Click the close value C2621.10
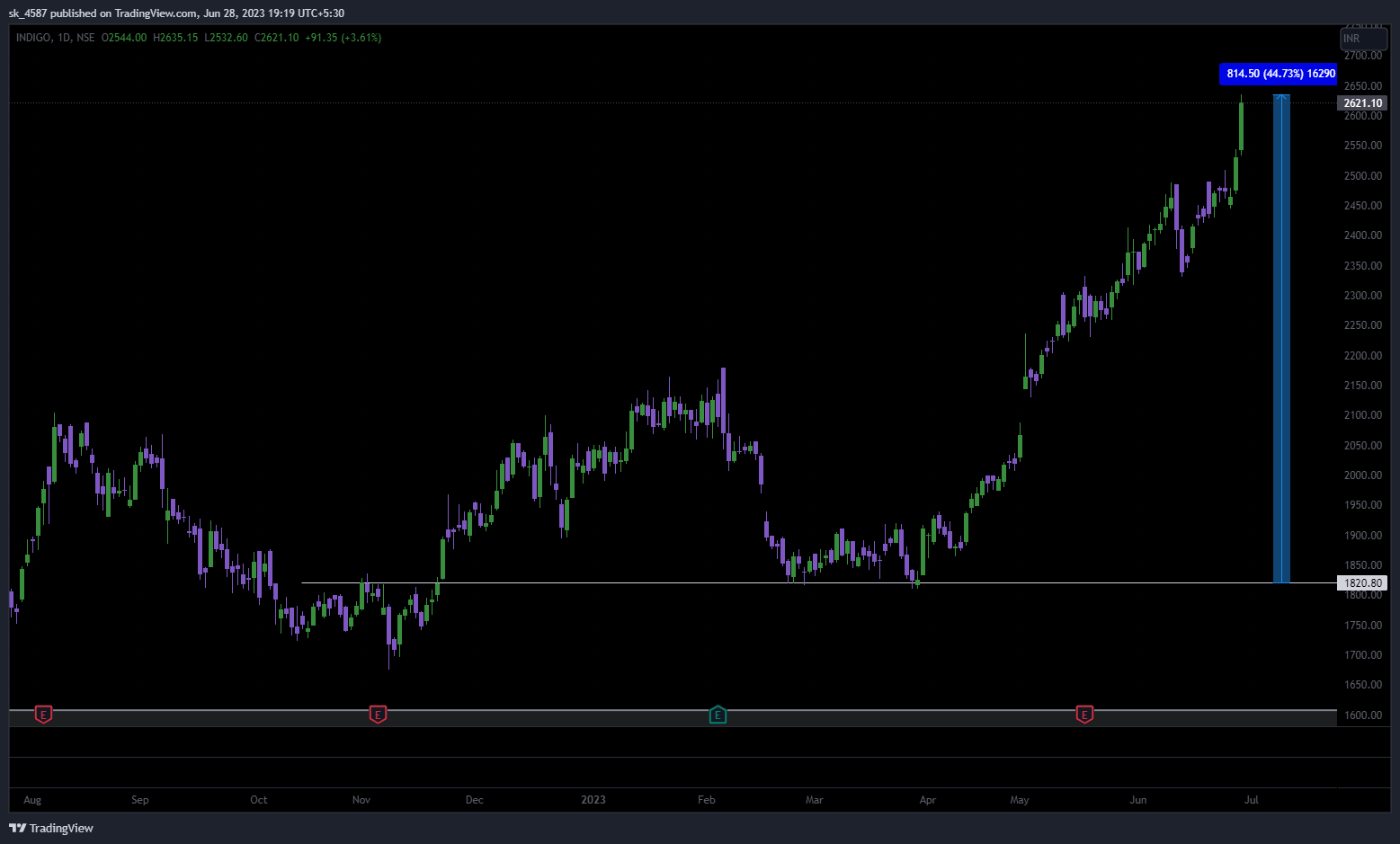Screen dimensions: 1400x844 point(276,38)
